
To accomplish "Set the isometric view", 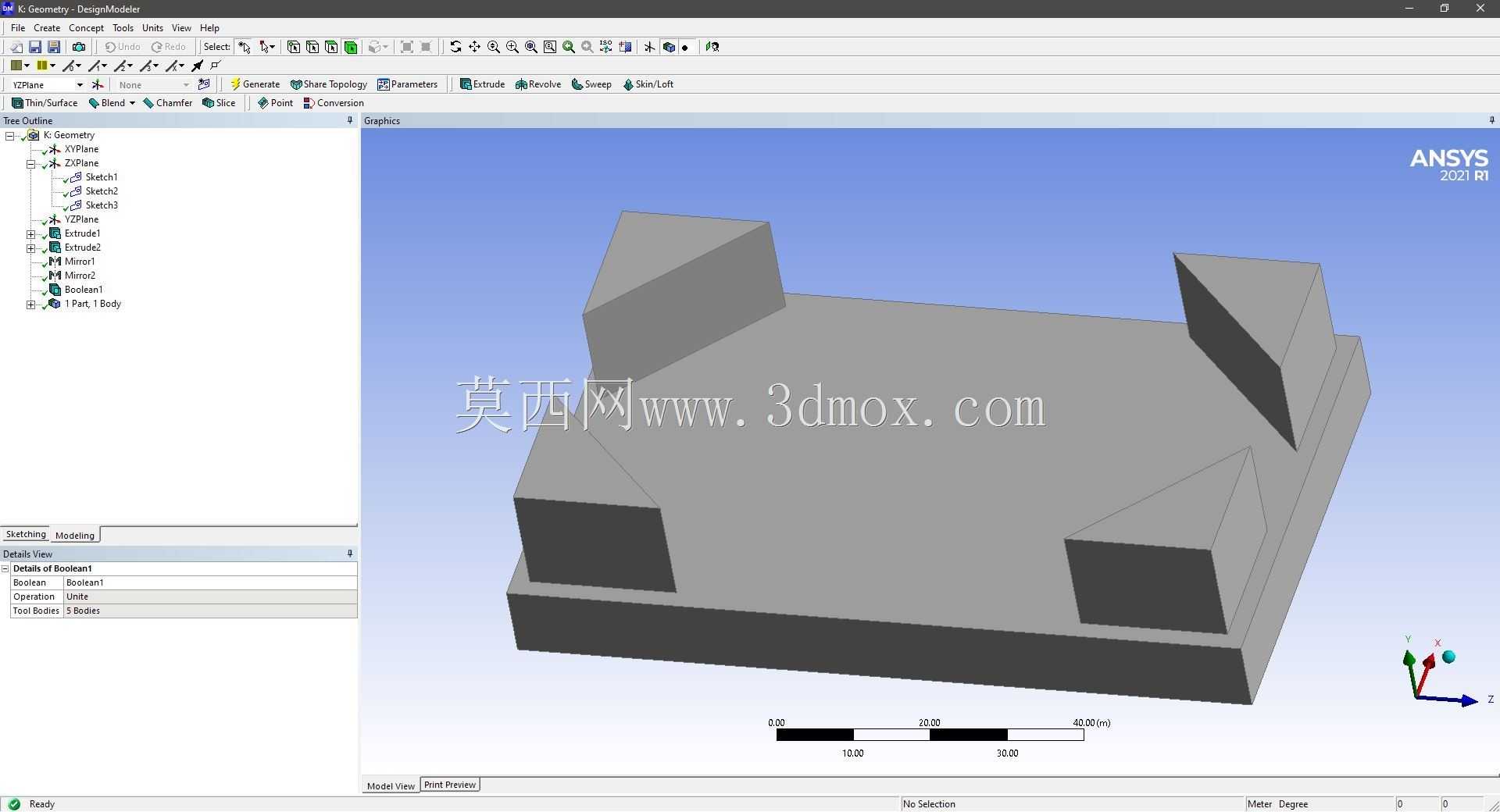I will tap(606, 47).
